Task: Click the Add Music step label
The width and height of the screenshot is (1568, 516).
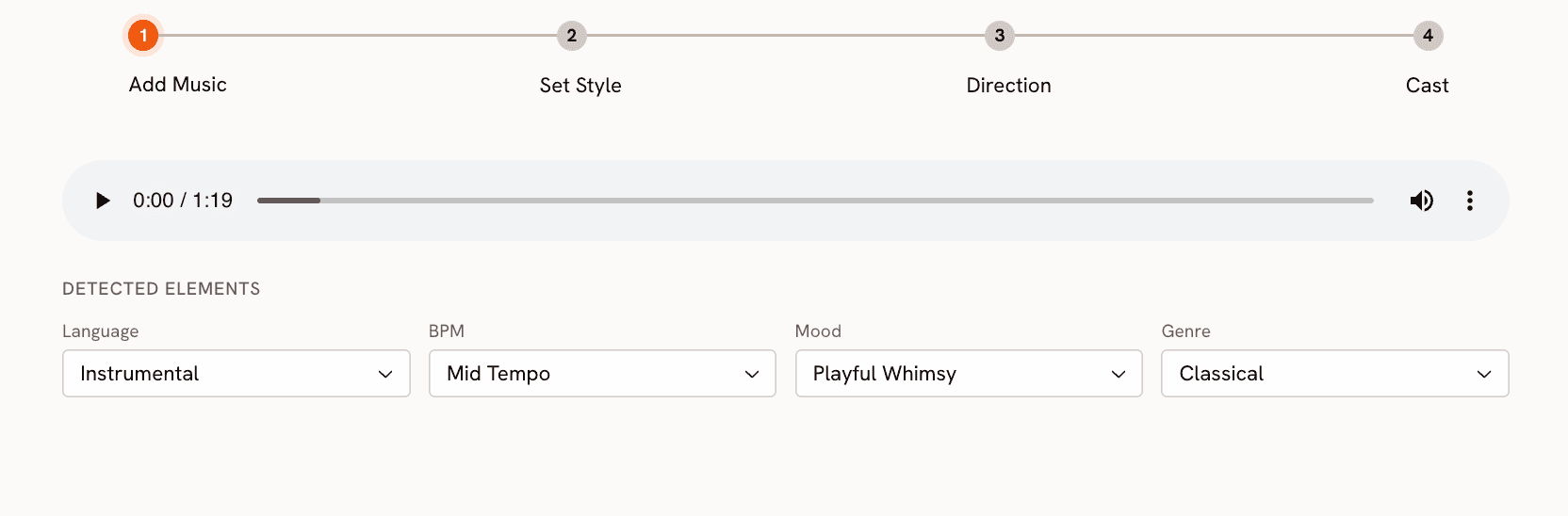Action: (178, 85)
